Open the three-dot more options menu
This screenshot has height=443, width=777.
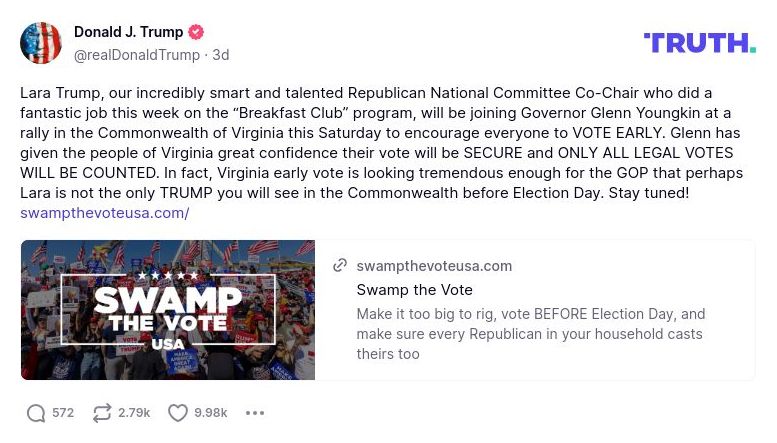coord(255,413)
